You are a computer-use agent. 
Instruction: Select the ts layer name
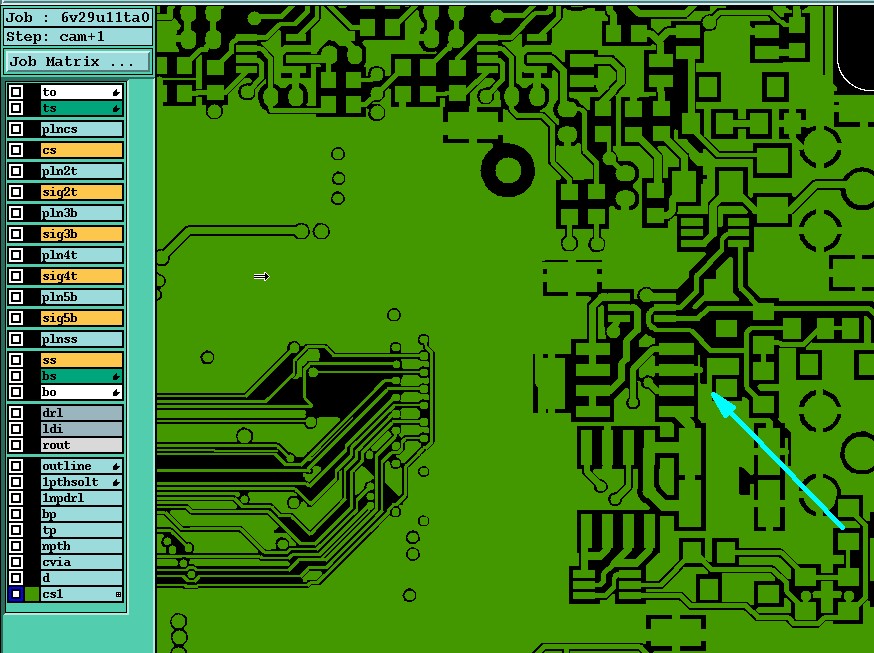point(81,108)
